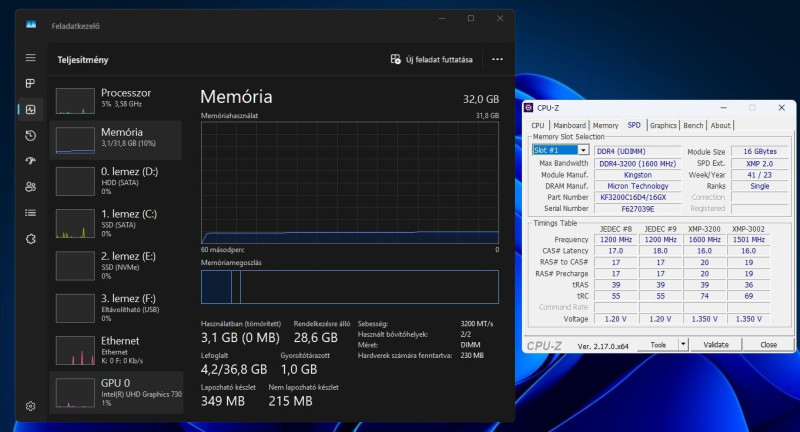Switch to the Bench tab in CPU-Z
800x432 pixels.
click(x=693, y=125)
